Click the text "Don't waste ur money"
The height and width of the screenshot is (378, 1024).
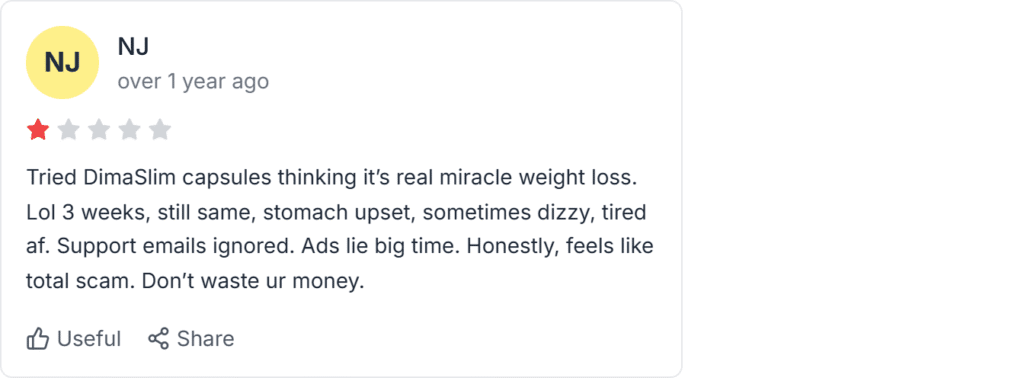249,283
